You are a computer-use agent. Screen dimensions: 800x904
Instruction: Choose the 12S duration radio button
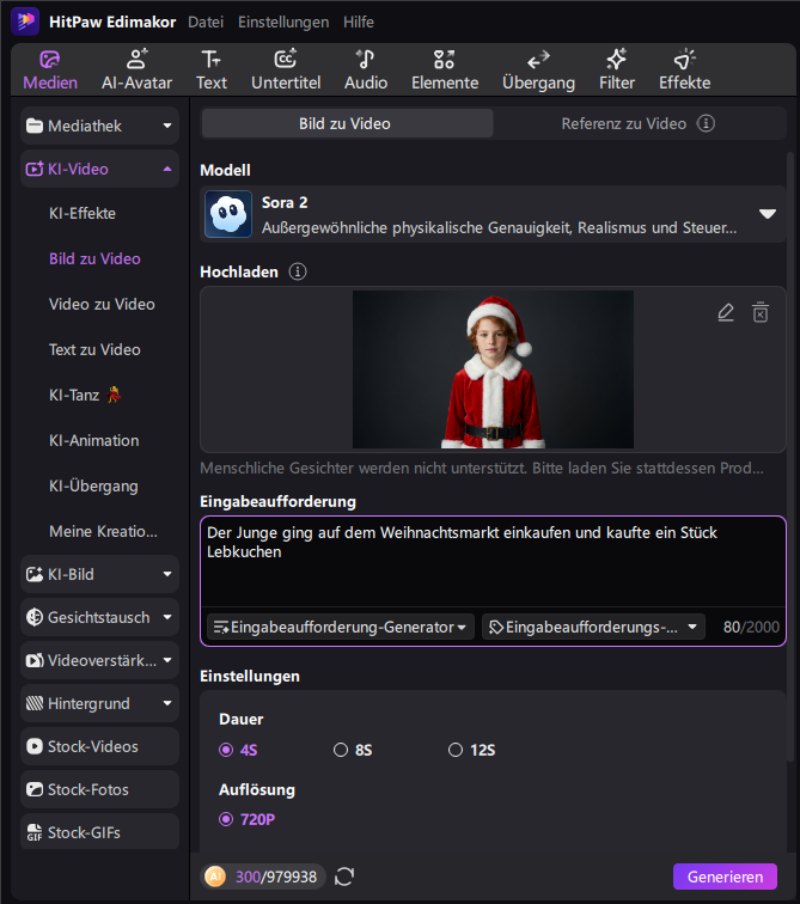456,750
